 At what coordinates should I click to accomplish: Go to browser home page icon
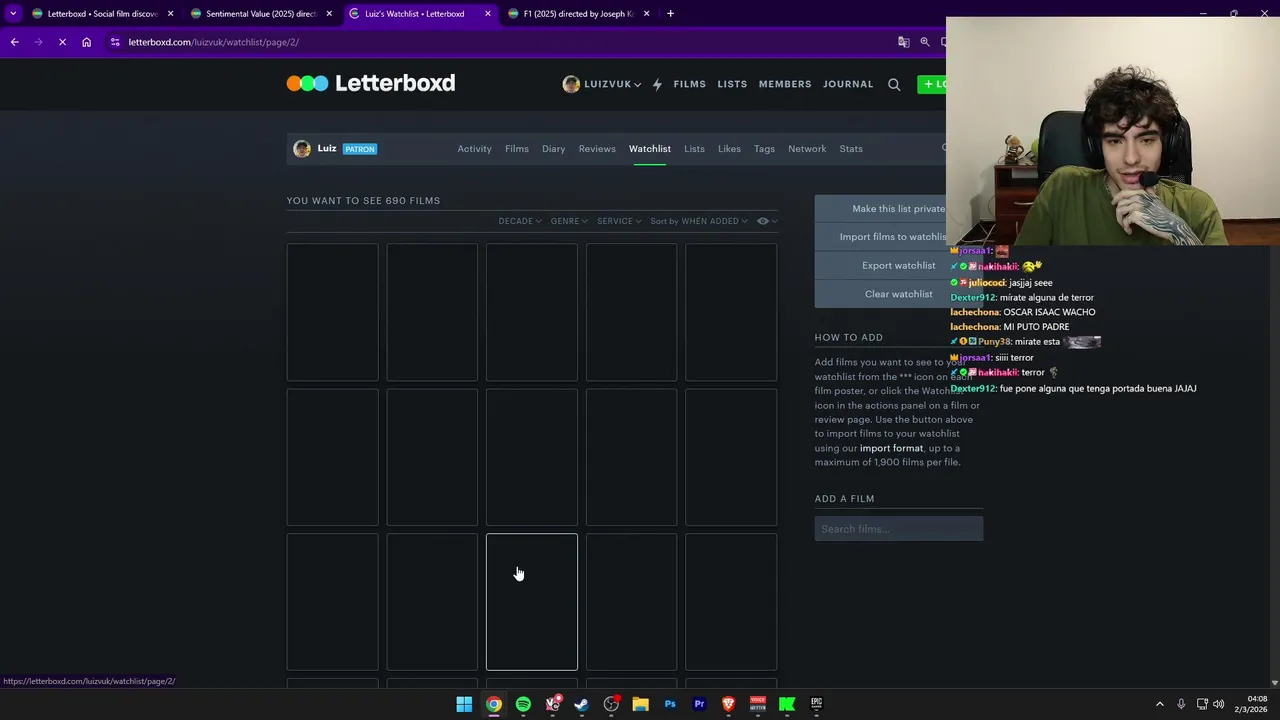coord(87,42)
